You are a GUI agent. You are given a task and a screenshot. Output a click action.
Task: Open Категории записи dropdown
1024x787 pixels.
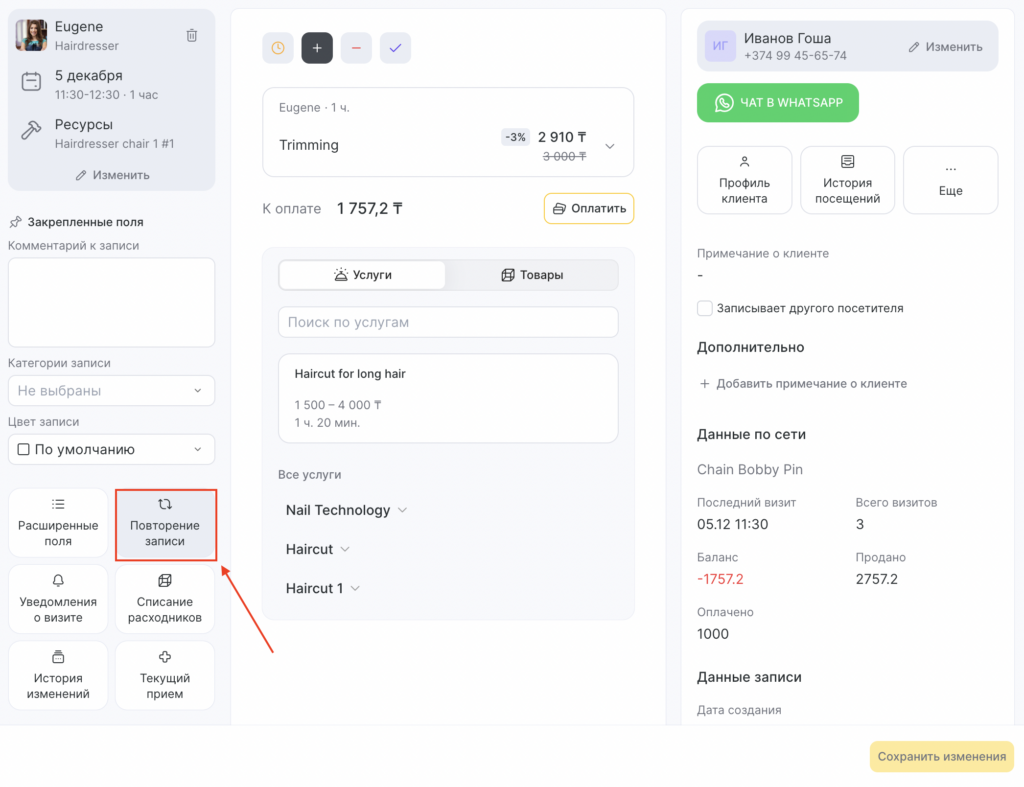click(111, 391)
